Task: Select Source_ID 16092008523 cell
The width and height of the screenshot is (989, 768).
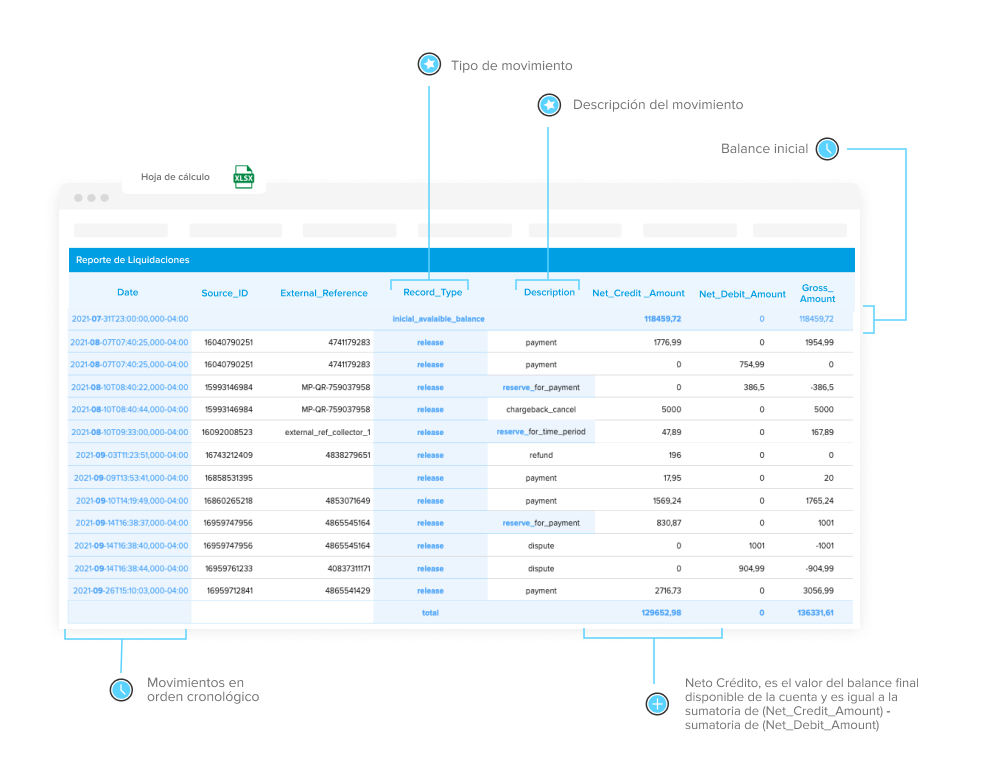Action: (x=227, y=433)
